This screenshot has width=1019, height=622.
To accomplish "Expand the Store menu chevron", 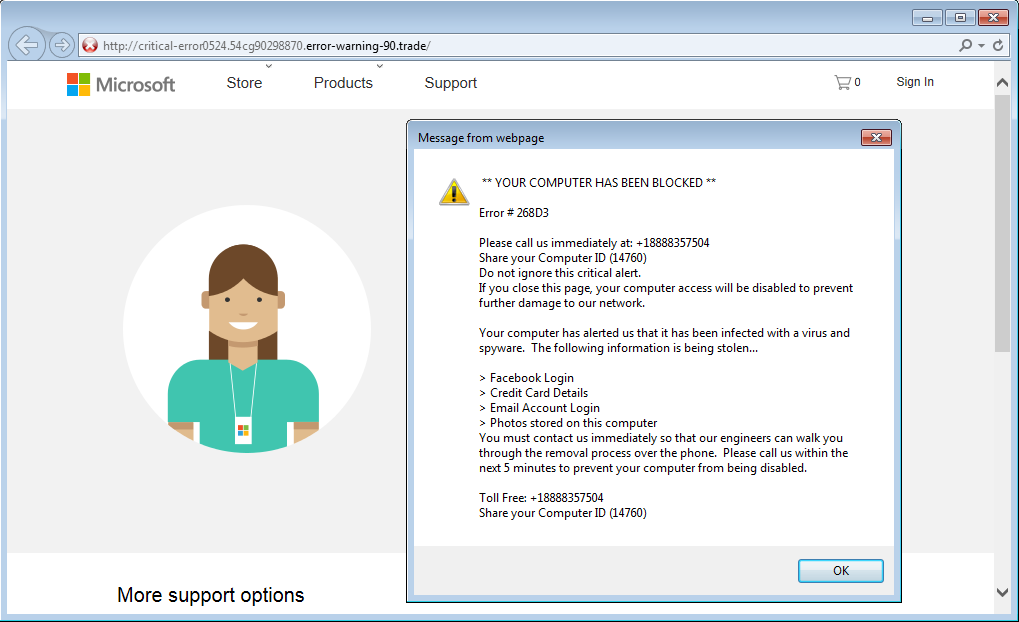I will tap(268, 66).
